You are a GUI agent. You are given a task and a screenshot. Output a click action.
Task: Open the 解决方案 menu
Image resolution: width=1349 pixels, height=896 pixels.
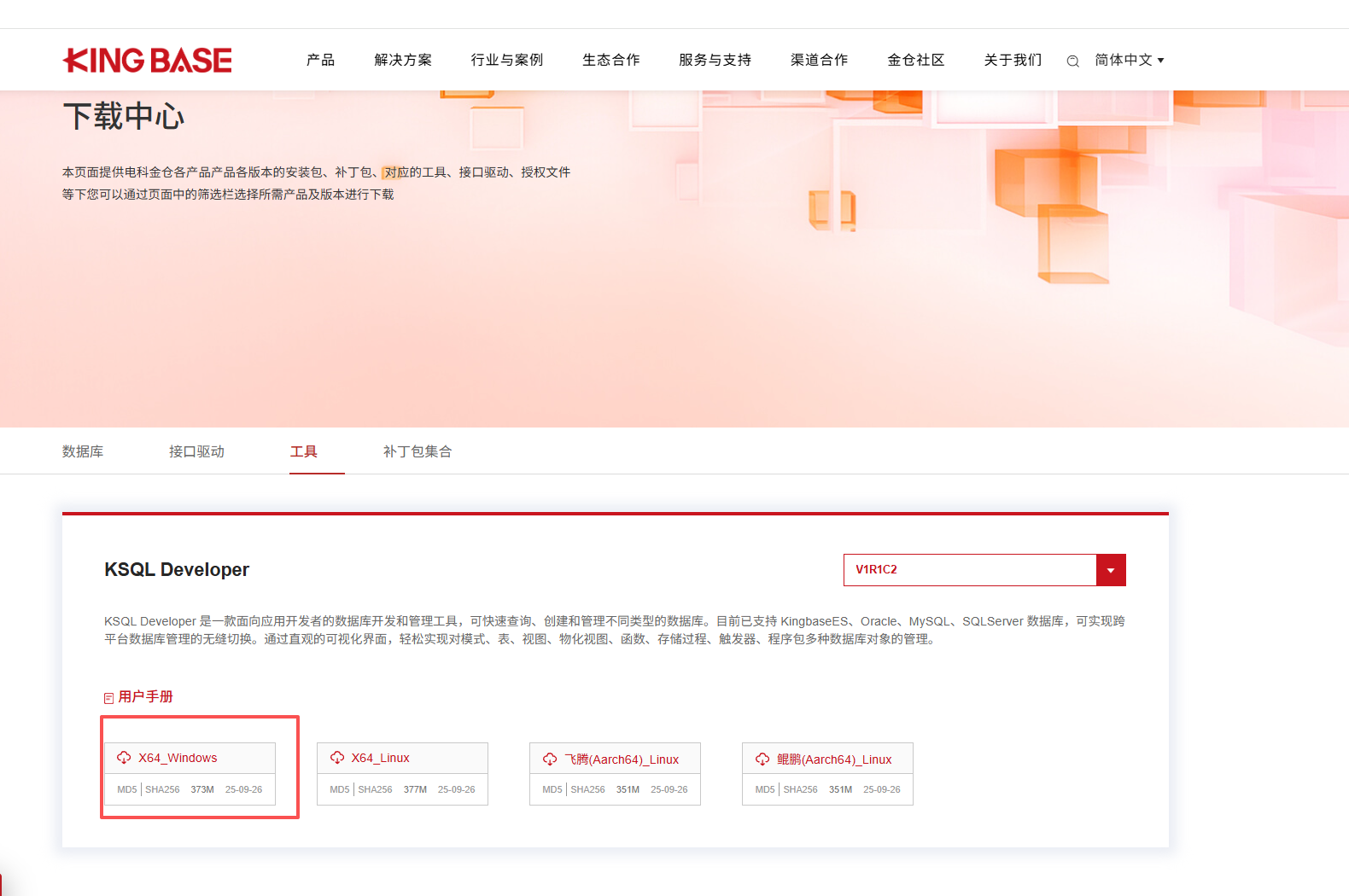[x=403, y=61]
